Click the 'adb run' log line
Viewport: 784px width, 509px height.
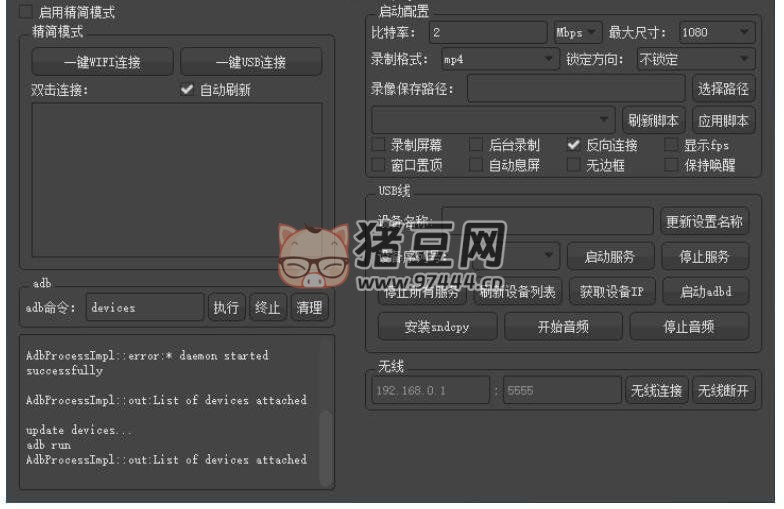pos(48,444)
